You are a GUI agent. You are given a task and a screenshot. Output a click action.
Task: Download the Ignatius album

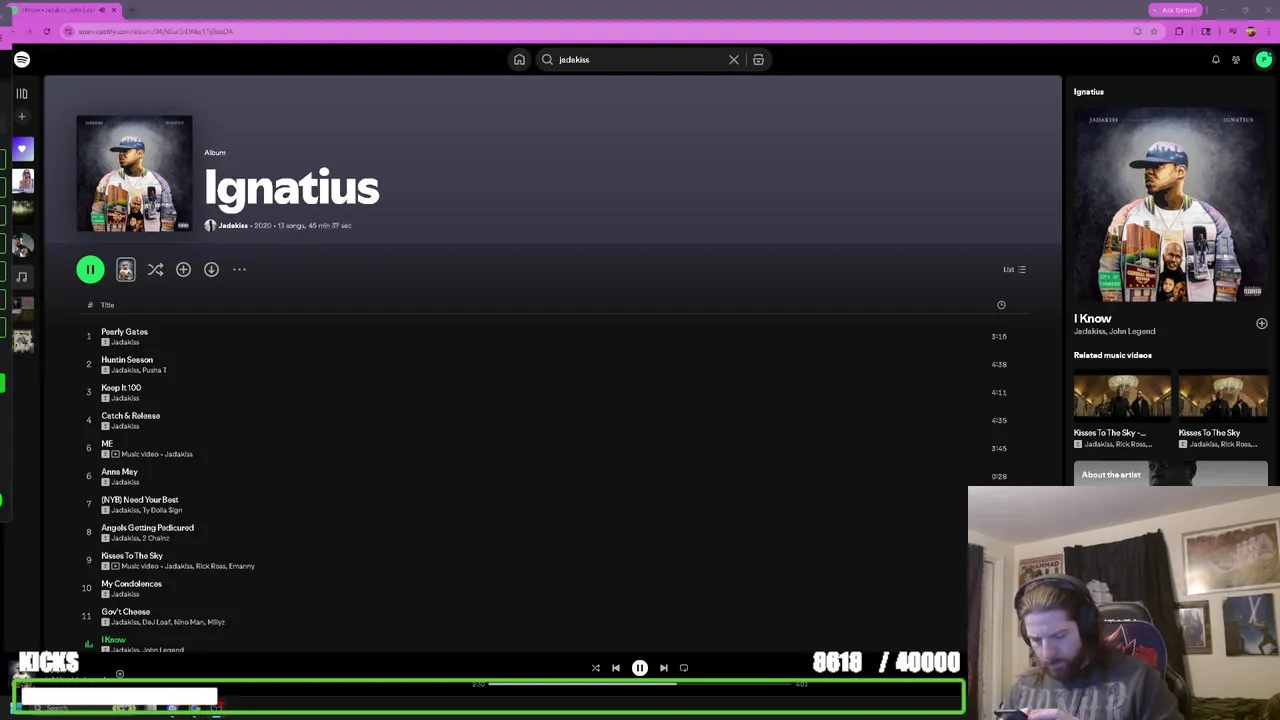click(211, 269)
